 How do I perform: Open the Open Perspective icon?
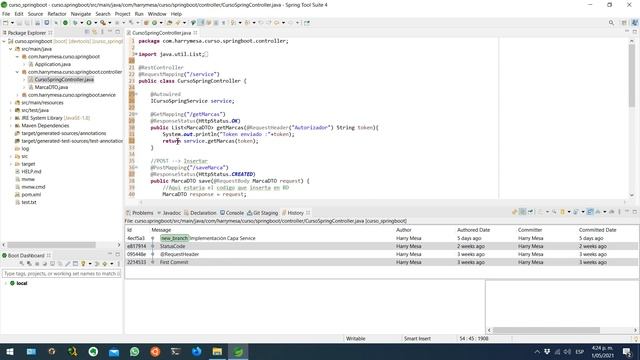(624, 23)
